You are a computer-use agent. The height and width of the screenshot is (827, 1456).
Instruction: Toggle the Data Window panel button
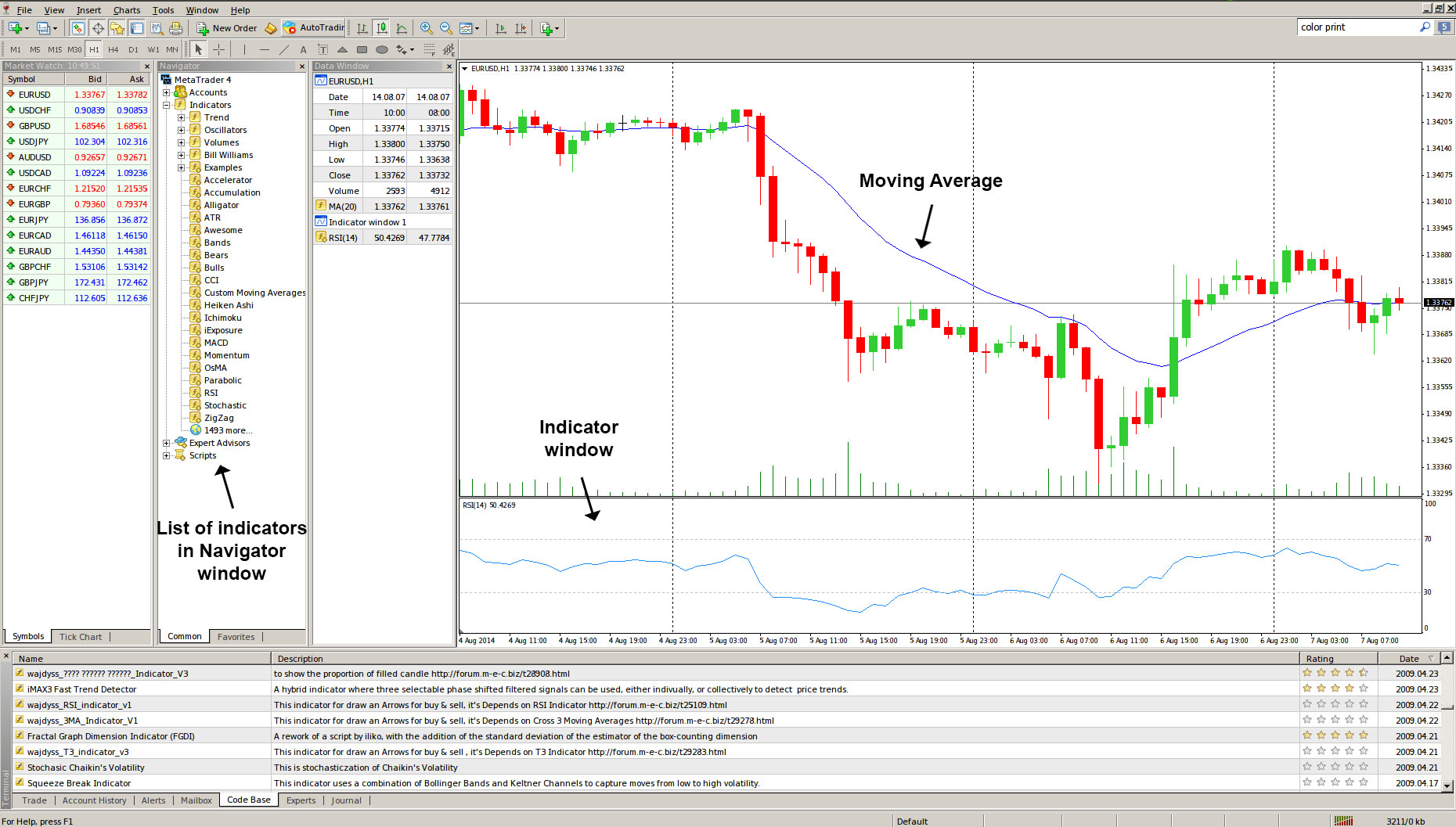pyautogui.click(x=97, y=28)
